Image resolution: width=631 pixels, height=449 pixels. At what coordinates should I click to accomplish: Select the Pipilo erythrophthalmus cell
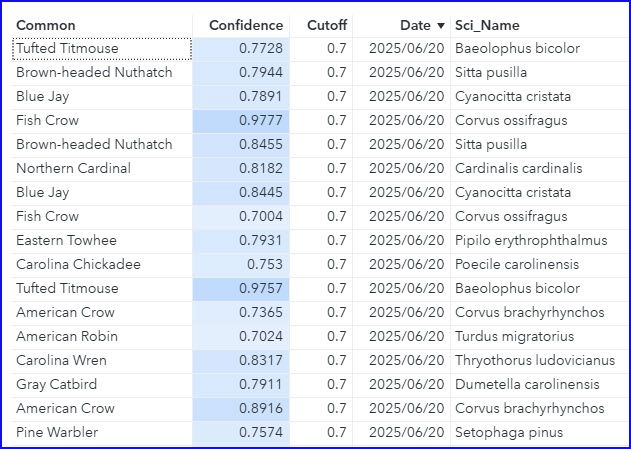coord(530,240)
